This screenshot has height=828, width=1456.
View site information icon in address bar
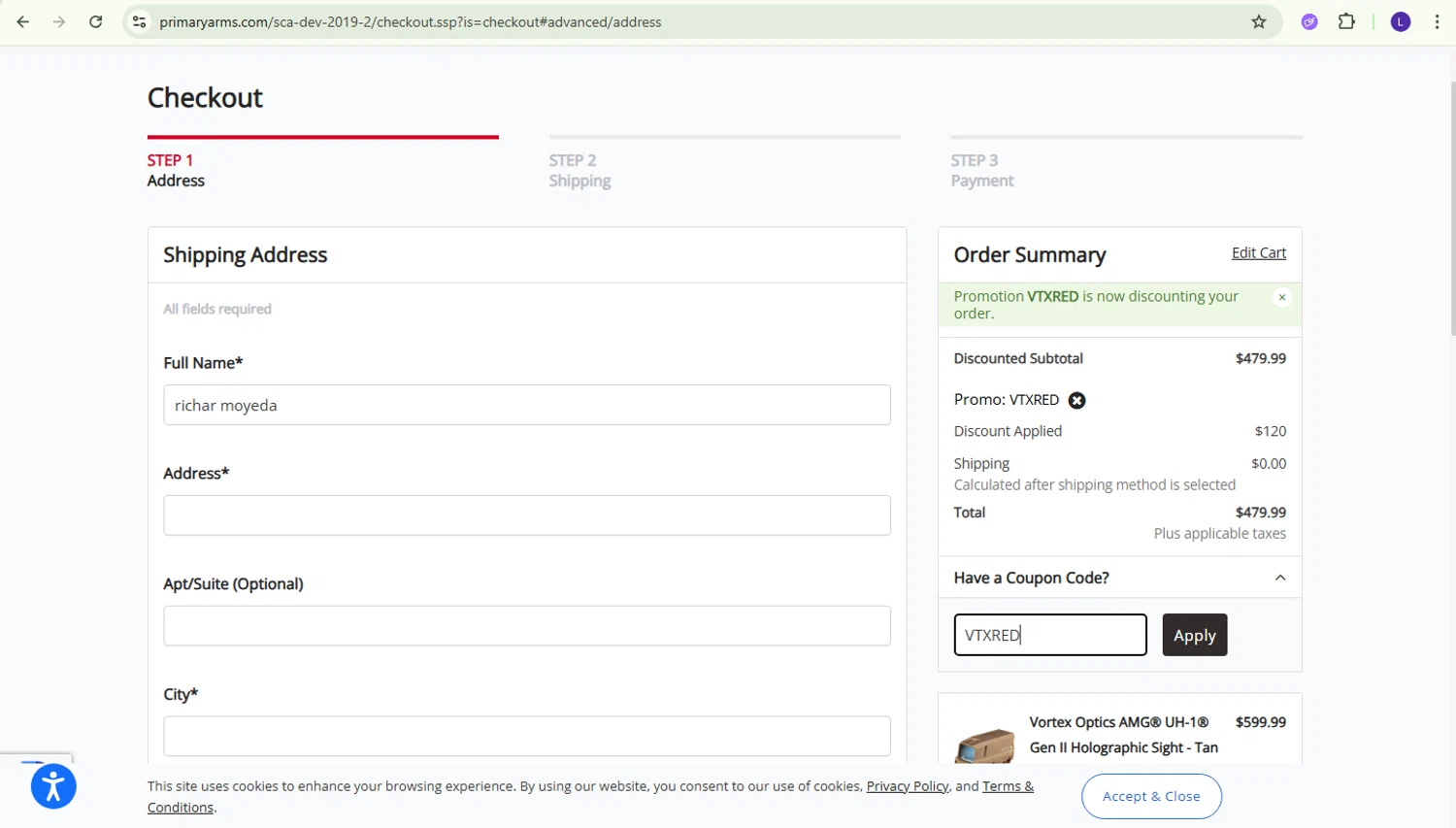(140, 21)
